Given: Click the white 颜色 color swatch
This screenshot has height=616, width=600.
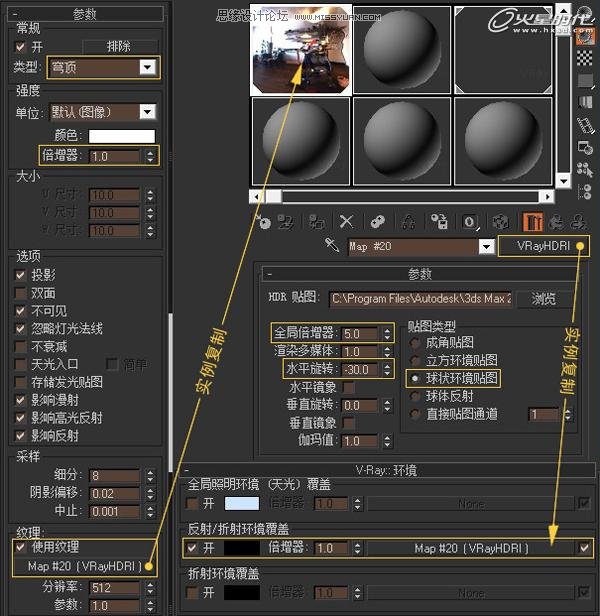Looking at the screenshot, I should click(x=122, y=135).
